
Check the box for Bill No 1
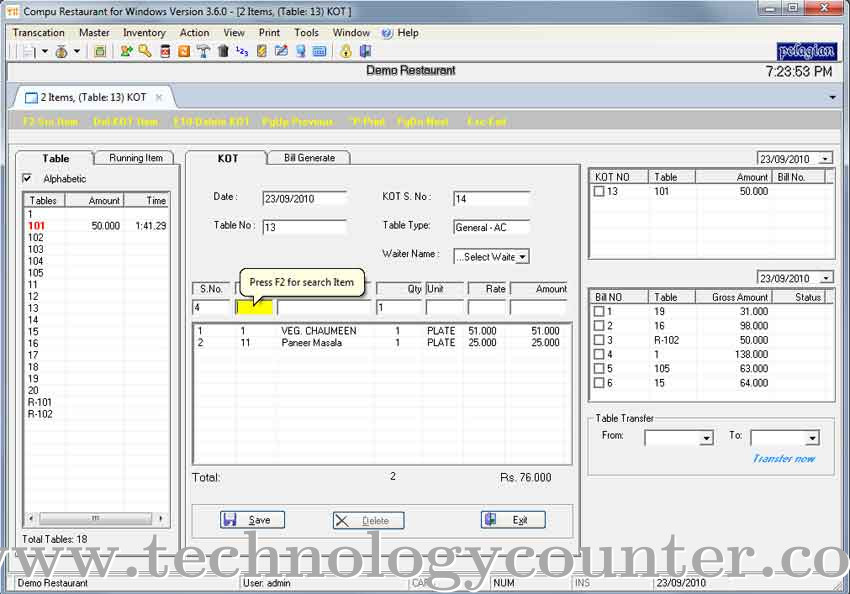coord(599,312)
